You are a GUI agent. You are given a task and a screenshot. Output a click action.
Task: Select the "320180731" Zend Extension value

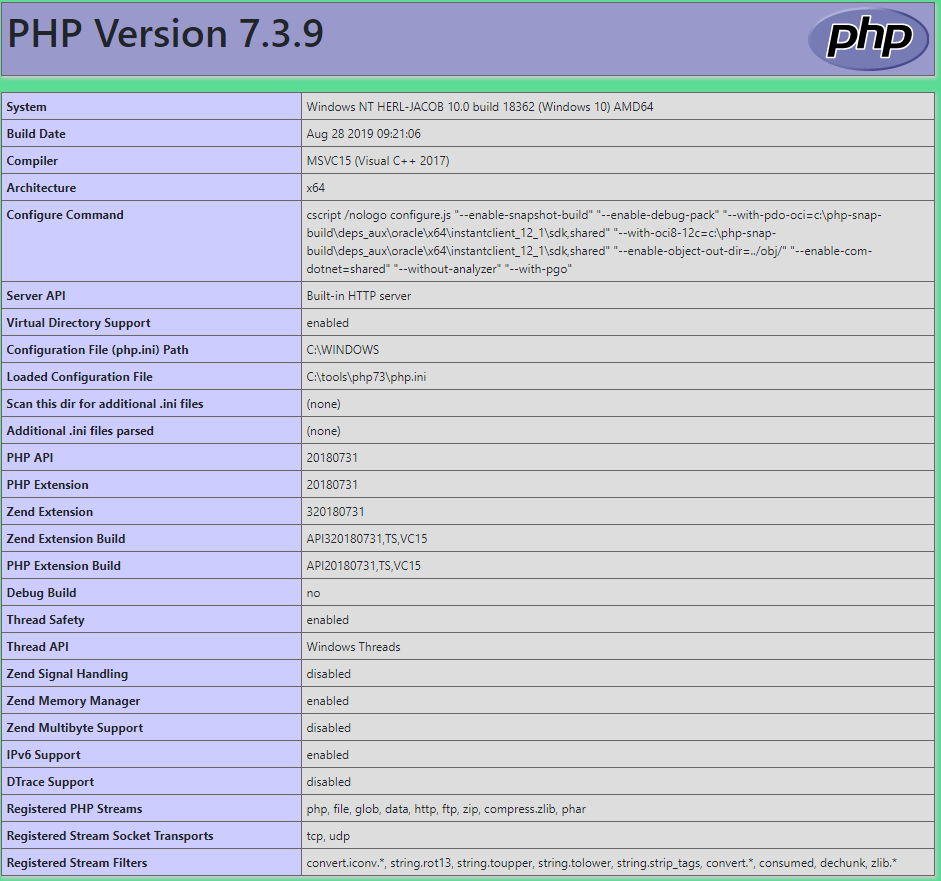tap(335, 512)
